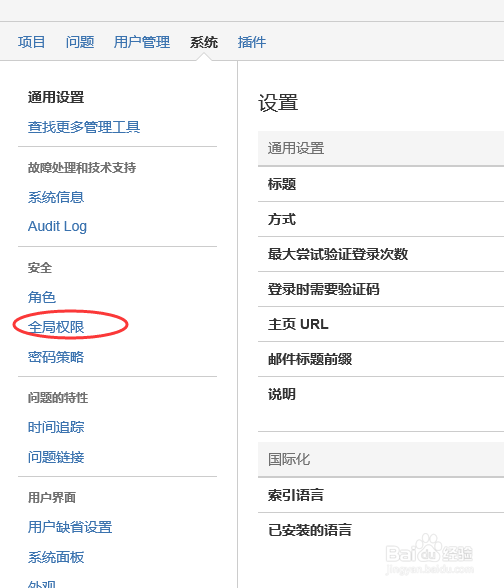The image size is (504, 588).
Task: Click the 邮件标题前缀 row
Action: click(x=381, y=359)
